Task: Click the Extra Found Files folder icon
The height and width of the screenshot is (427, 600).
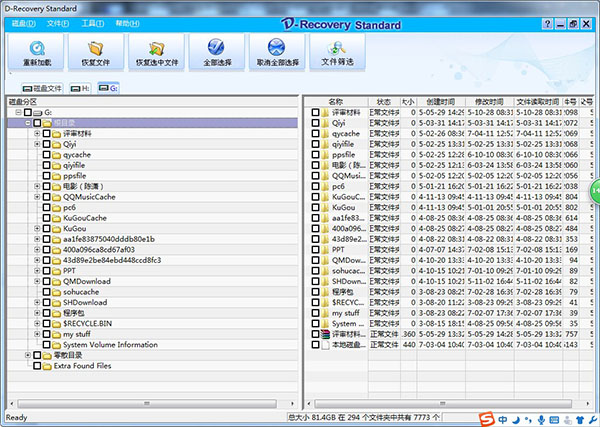Action: (47, 366)
